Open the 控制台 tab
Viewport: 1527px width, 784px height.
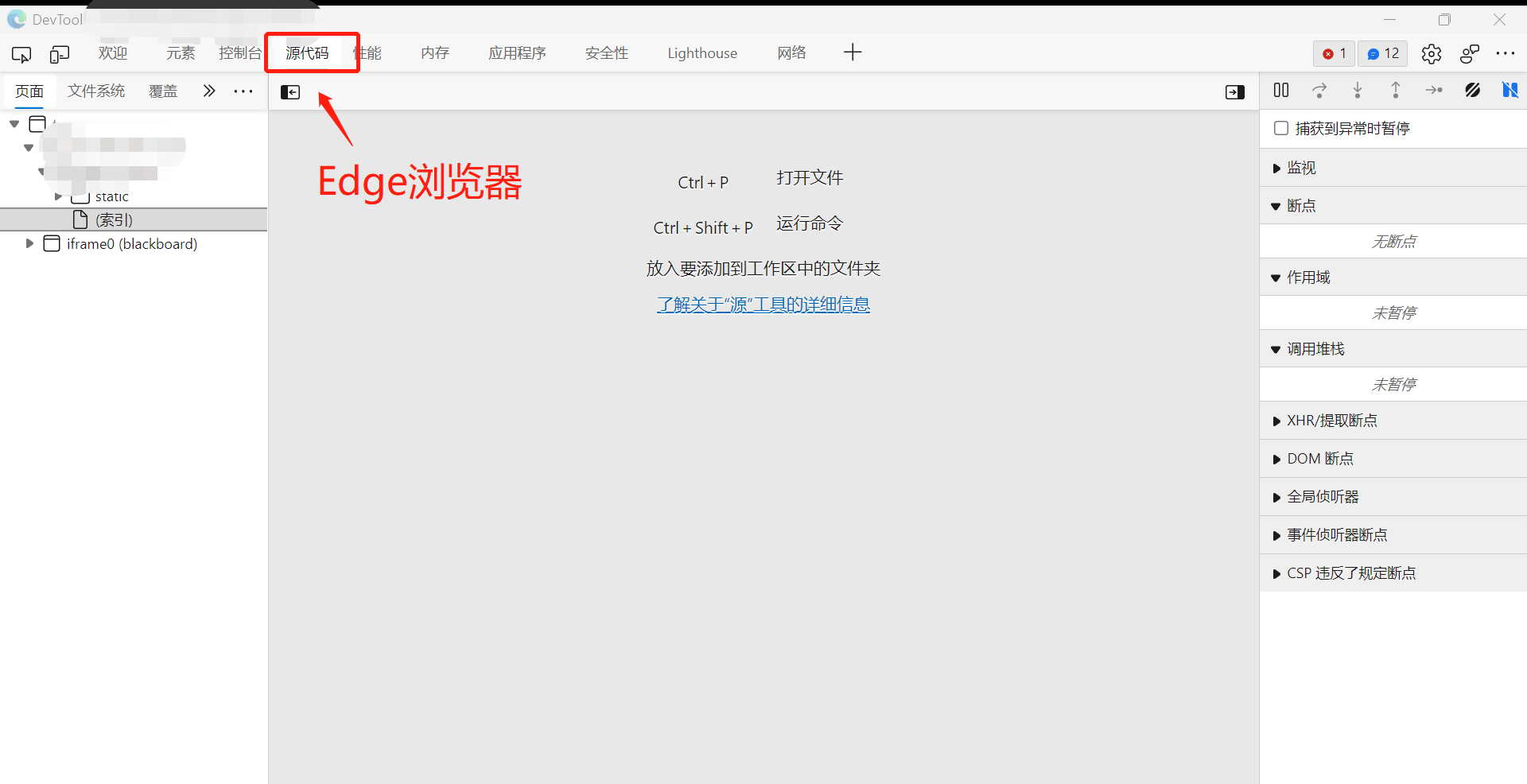(240, 53)
